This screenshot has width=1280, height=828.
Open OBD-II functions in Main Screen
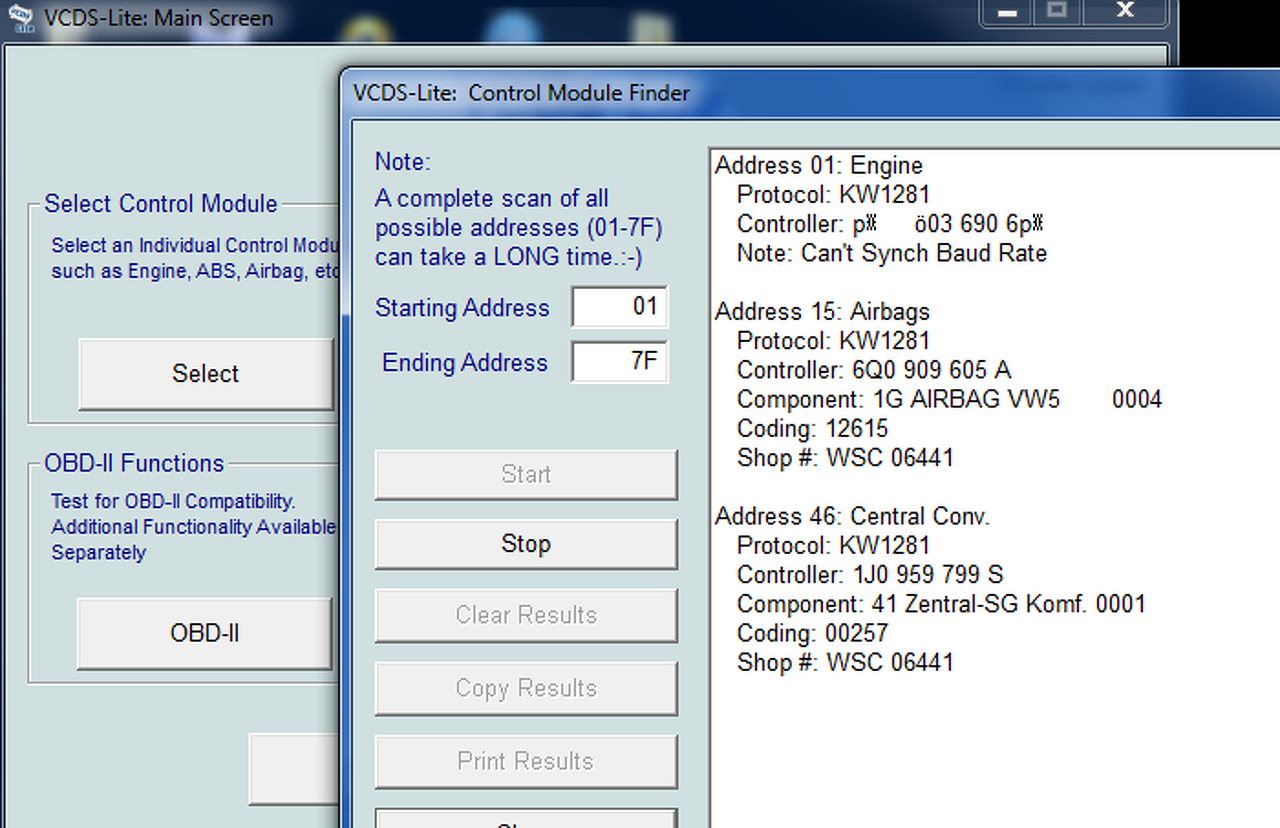[x=205, y=634]
